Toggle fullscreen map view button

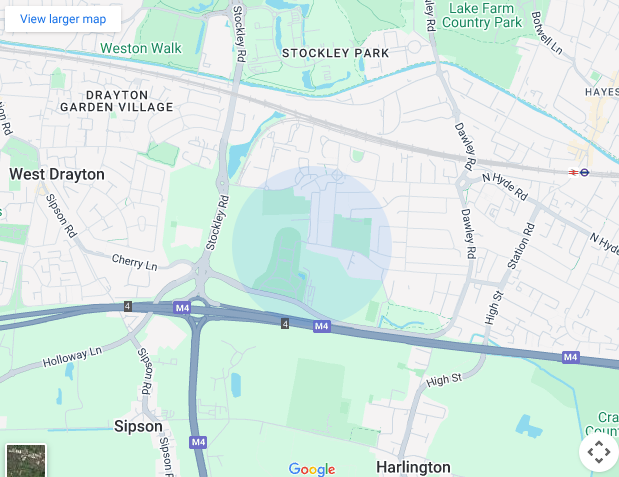pos(598,452)
